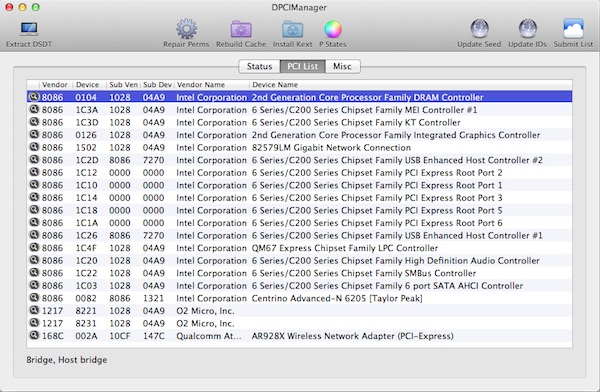Click magnifier icon for device 1C18 row
The height and width of the screenshot is (392, 600).
tap(34, 210)
